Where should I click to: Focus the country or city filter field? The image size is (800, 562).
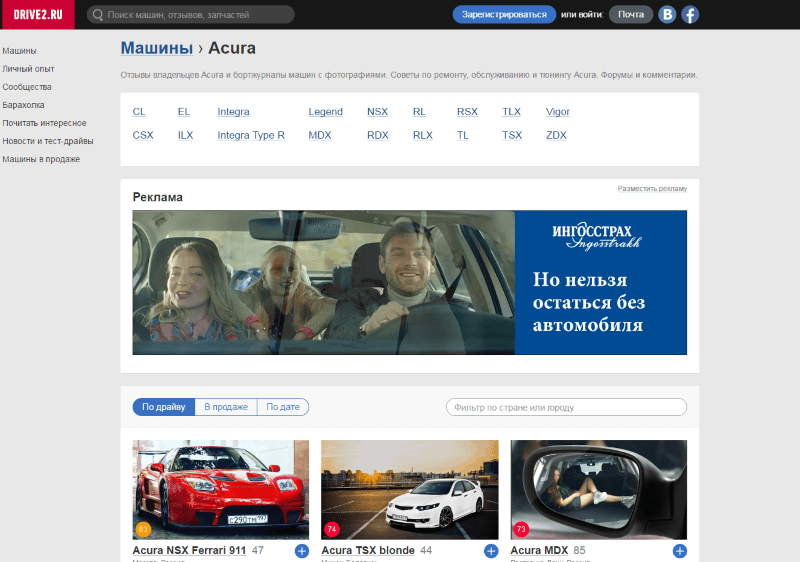pyautogui.click(x=566, y=407)
